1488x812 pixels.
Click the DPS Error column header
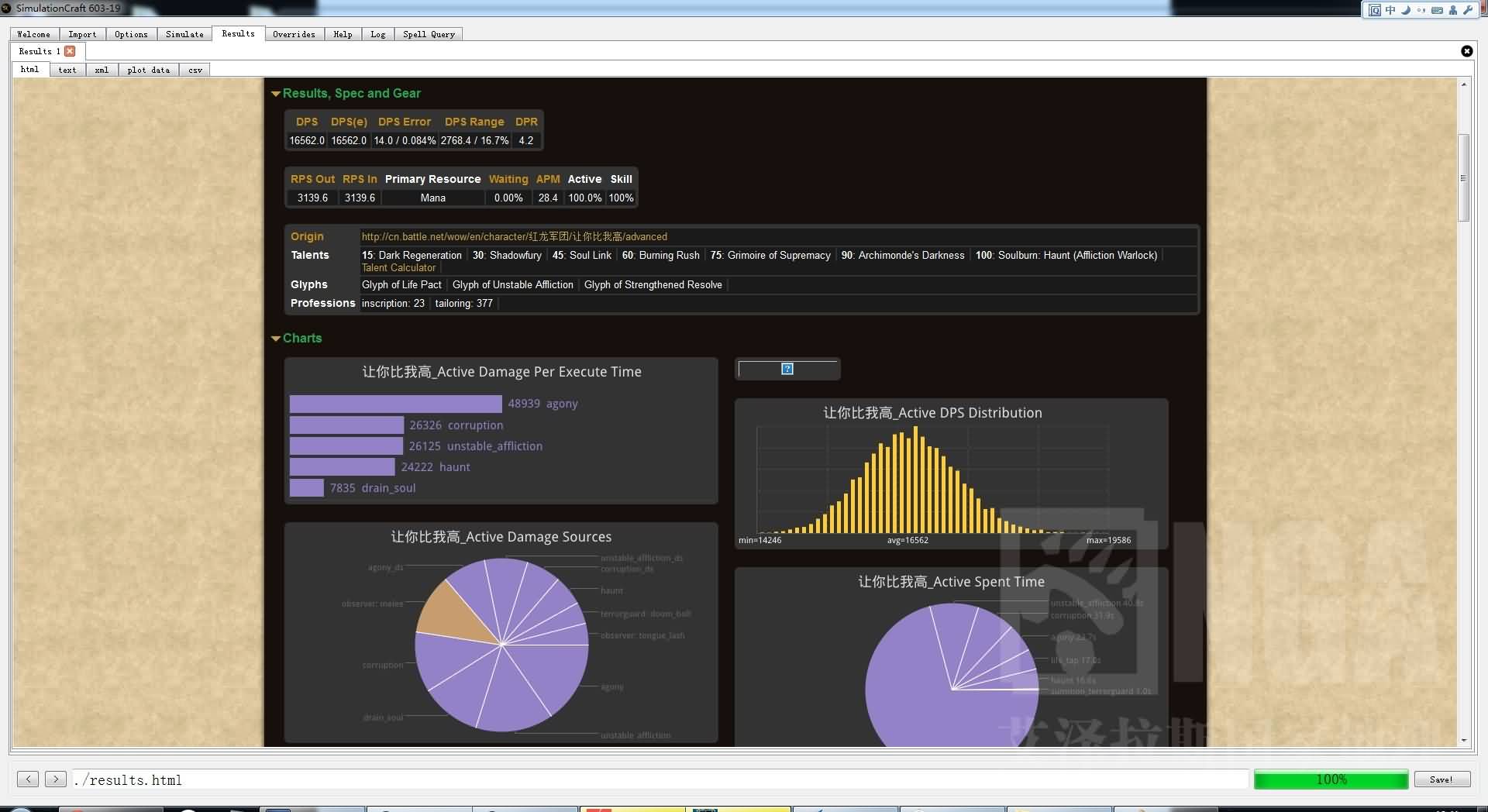(x=405, y=122)
